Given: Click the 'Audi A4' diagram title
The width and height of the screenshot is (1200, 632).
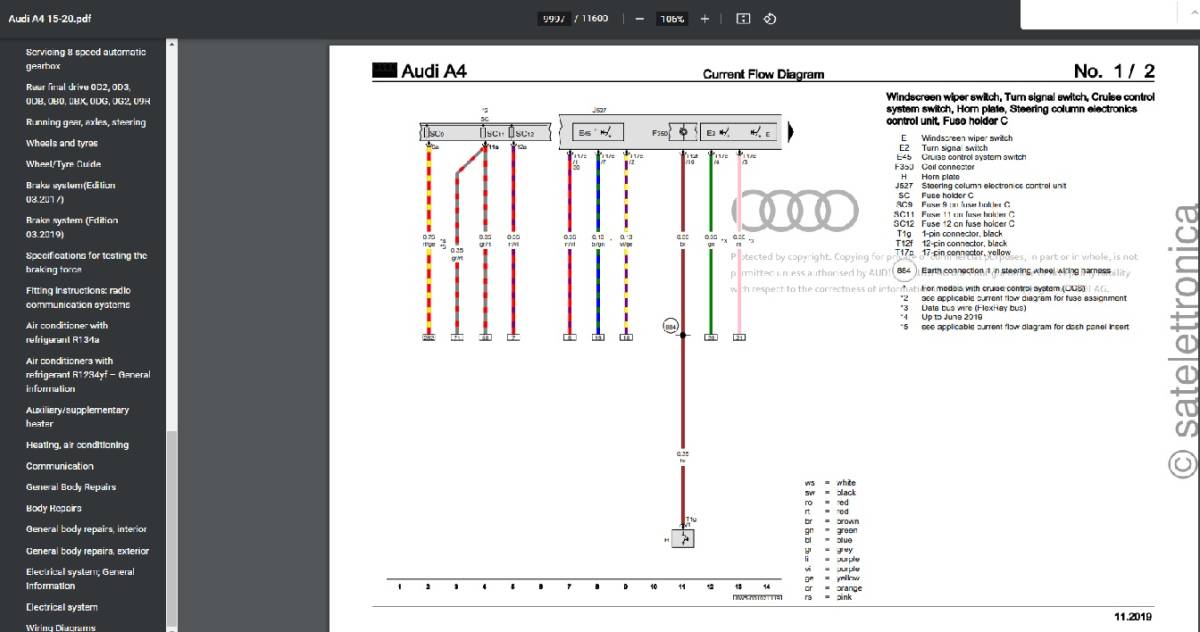Looking at the screenshot, I should [x=434, y=71].
